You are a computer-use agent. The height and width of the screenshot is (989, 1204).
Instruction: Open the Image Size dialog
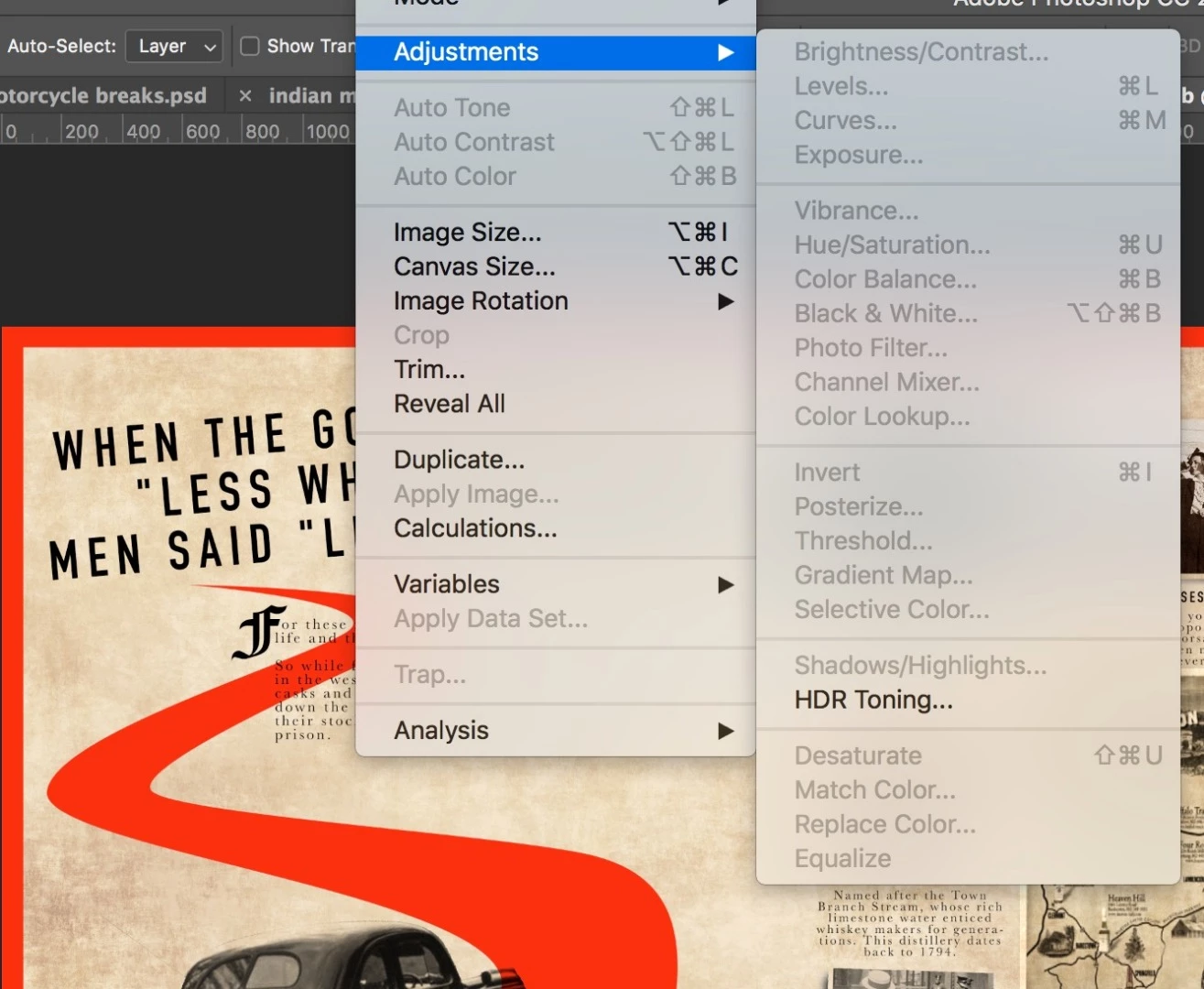coord(556,233)
